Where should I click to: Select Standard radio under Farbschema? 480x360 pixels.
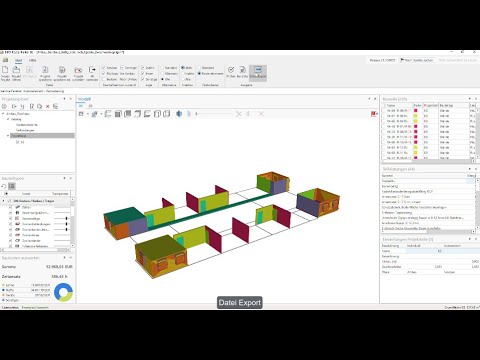[x=199, y=68]
